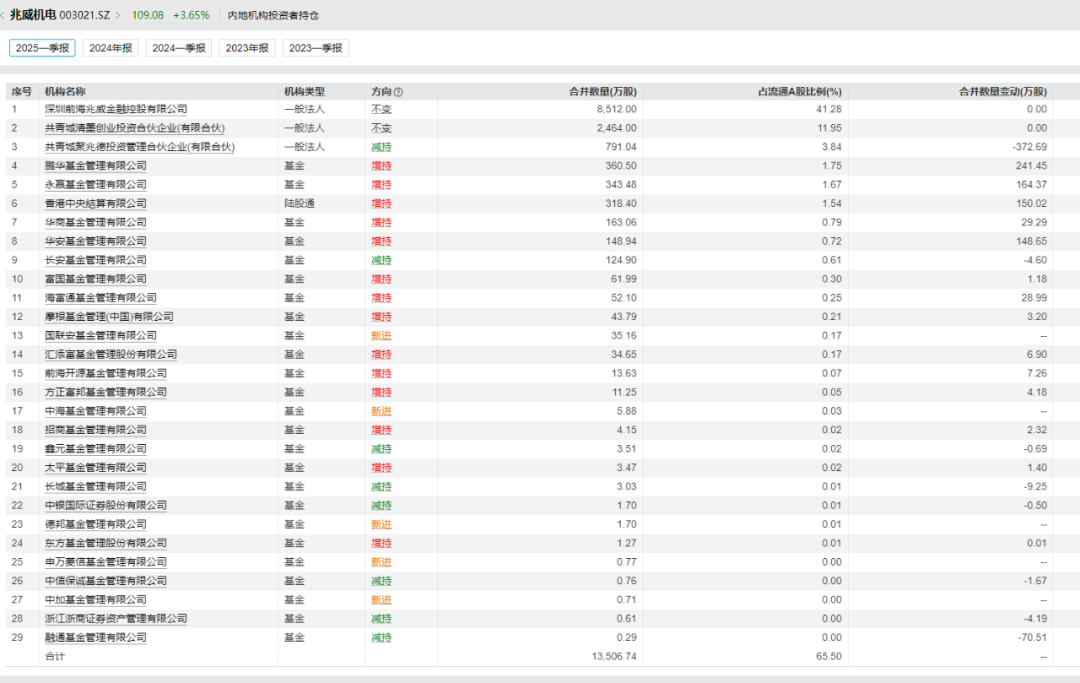
Task: Select the 2025一季报 tab
Action: 42,48
